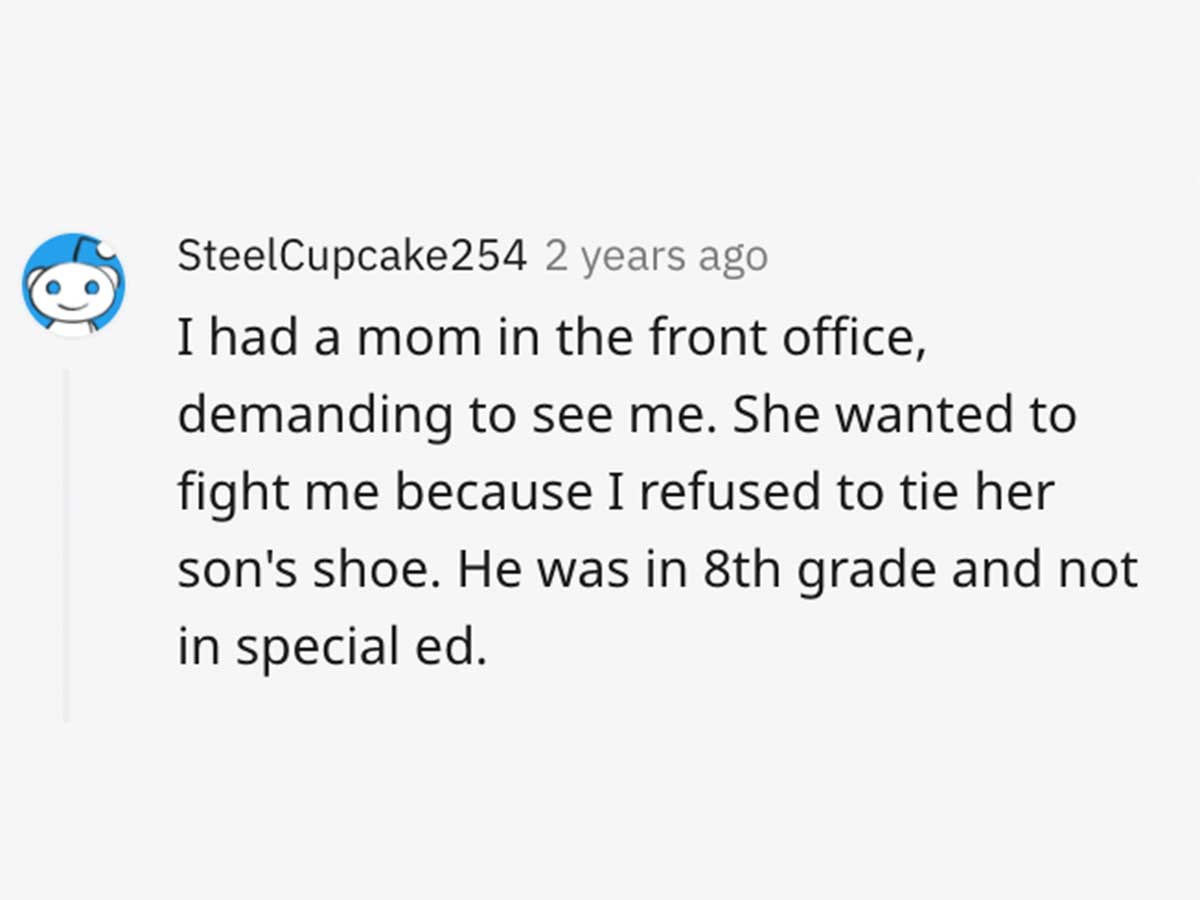Click the smiling face of the Snoo avatar
The image size is (1200, 900).
pyautogui.click(x=73, y=293)
